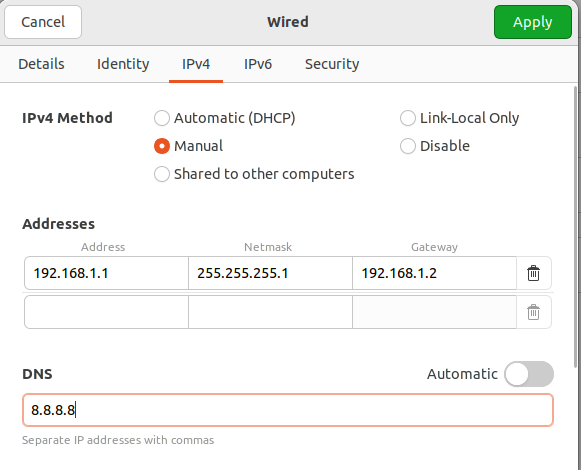Edit the address field 192.168.1.1

pos(106,273)
